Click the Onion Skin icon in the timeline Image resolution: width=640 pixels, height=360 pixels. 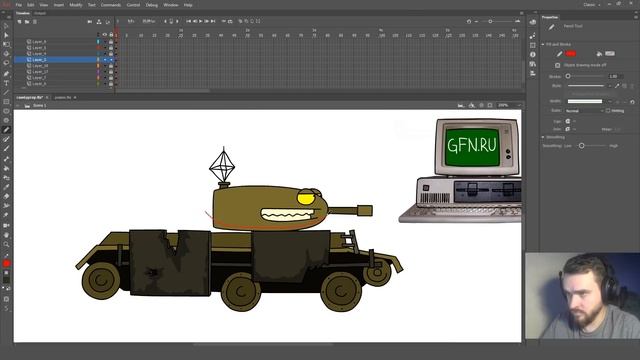(x=240, y=21)
